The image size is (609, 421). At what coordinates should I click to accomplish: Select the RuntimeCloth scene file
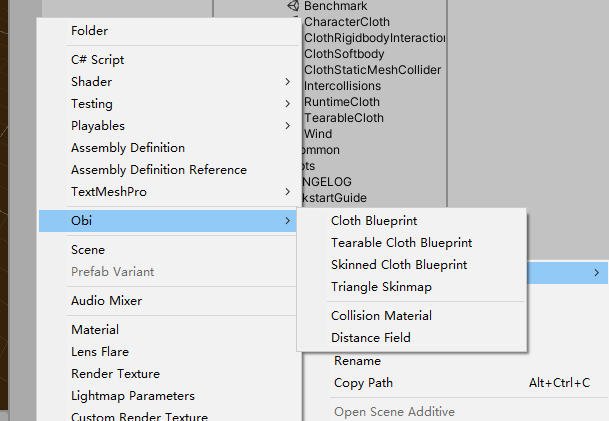point(342,102)
